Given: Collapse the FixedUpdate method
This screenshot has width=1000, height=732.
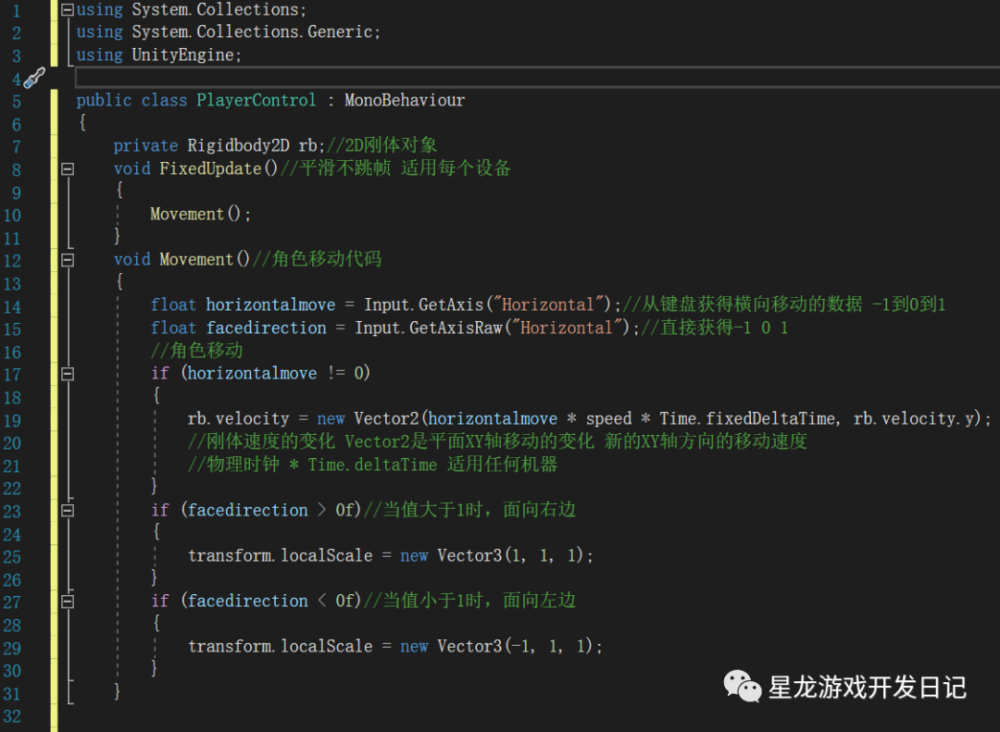Looking at the screenshot, I should coord(67,169).
